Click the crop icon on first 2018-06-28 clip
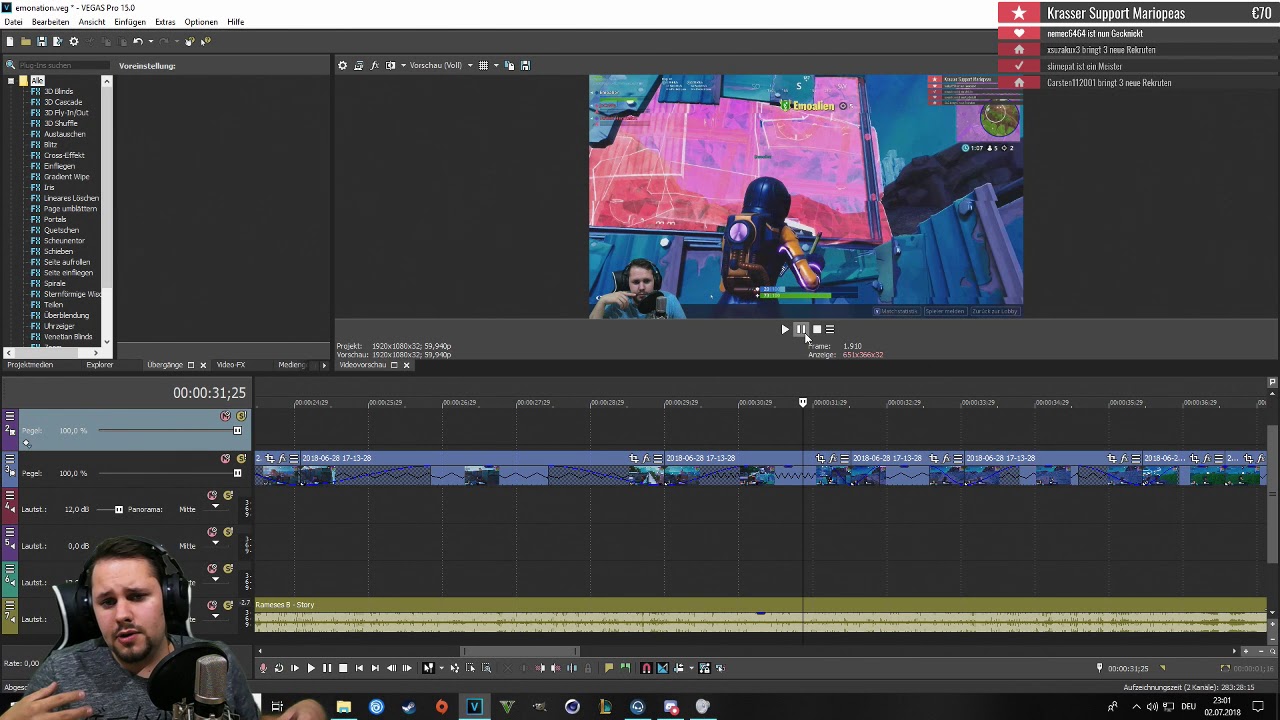 269,458
